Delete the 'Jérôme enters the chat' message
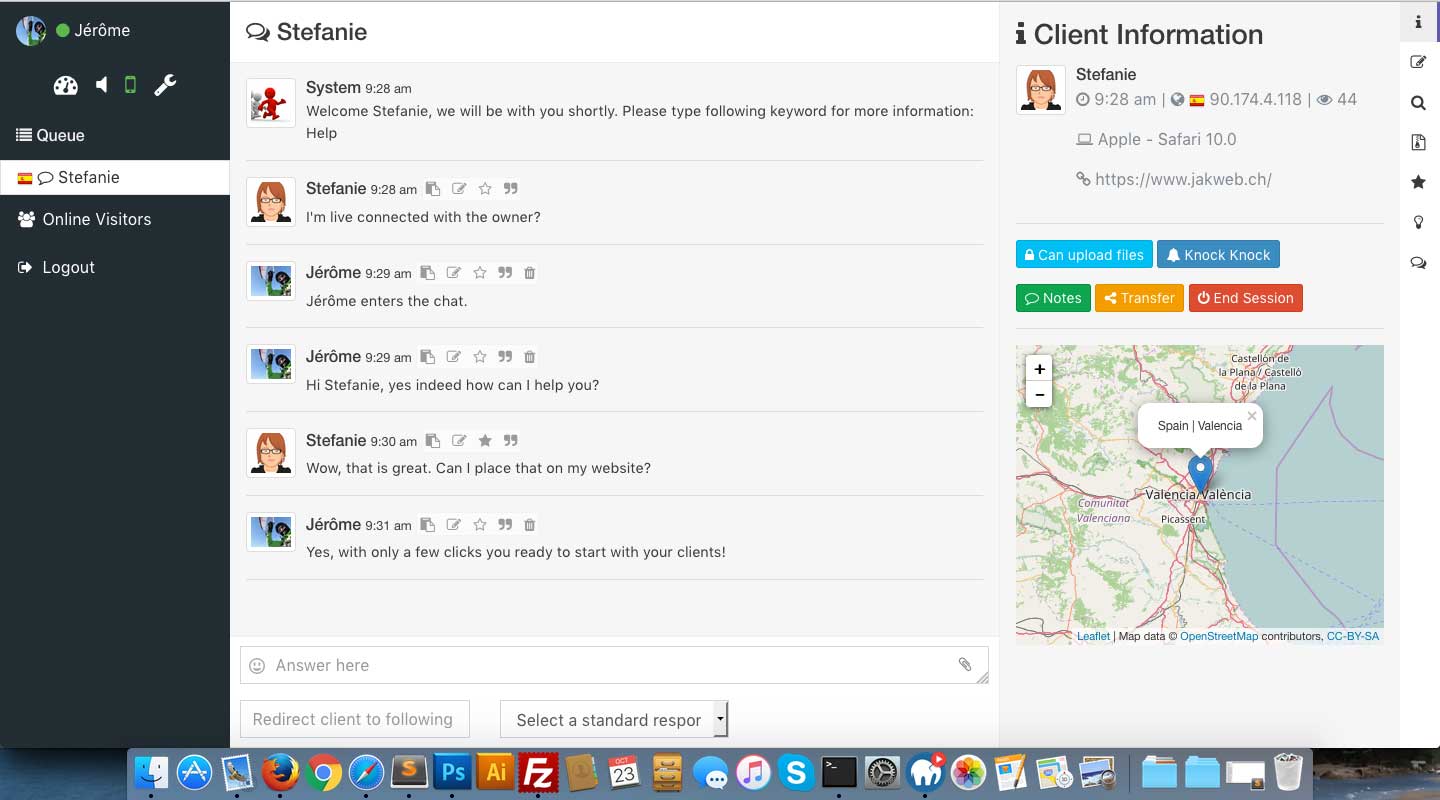 pyautogui.click(x=530, y=273)
